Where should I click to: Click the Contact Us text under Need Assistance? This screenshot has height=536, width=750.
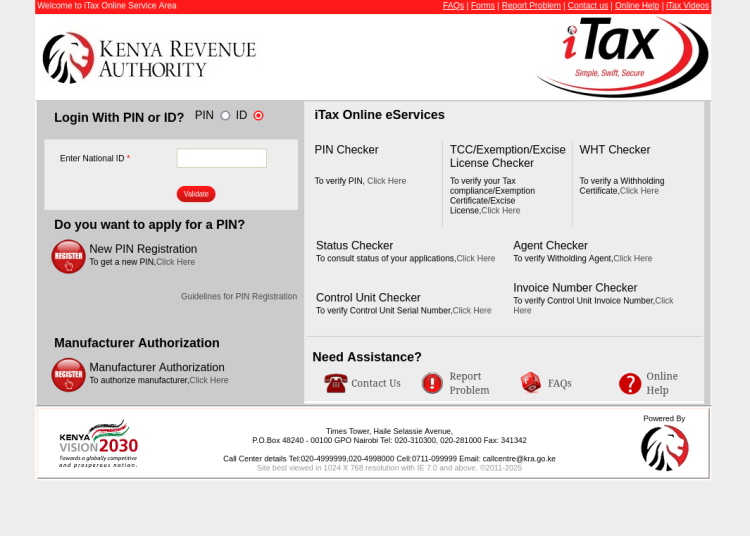point(376,383)
